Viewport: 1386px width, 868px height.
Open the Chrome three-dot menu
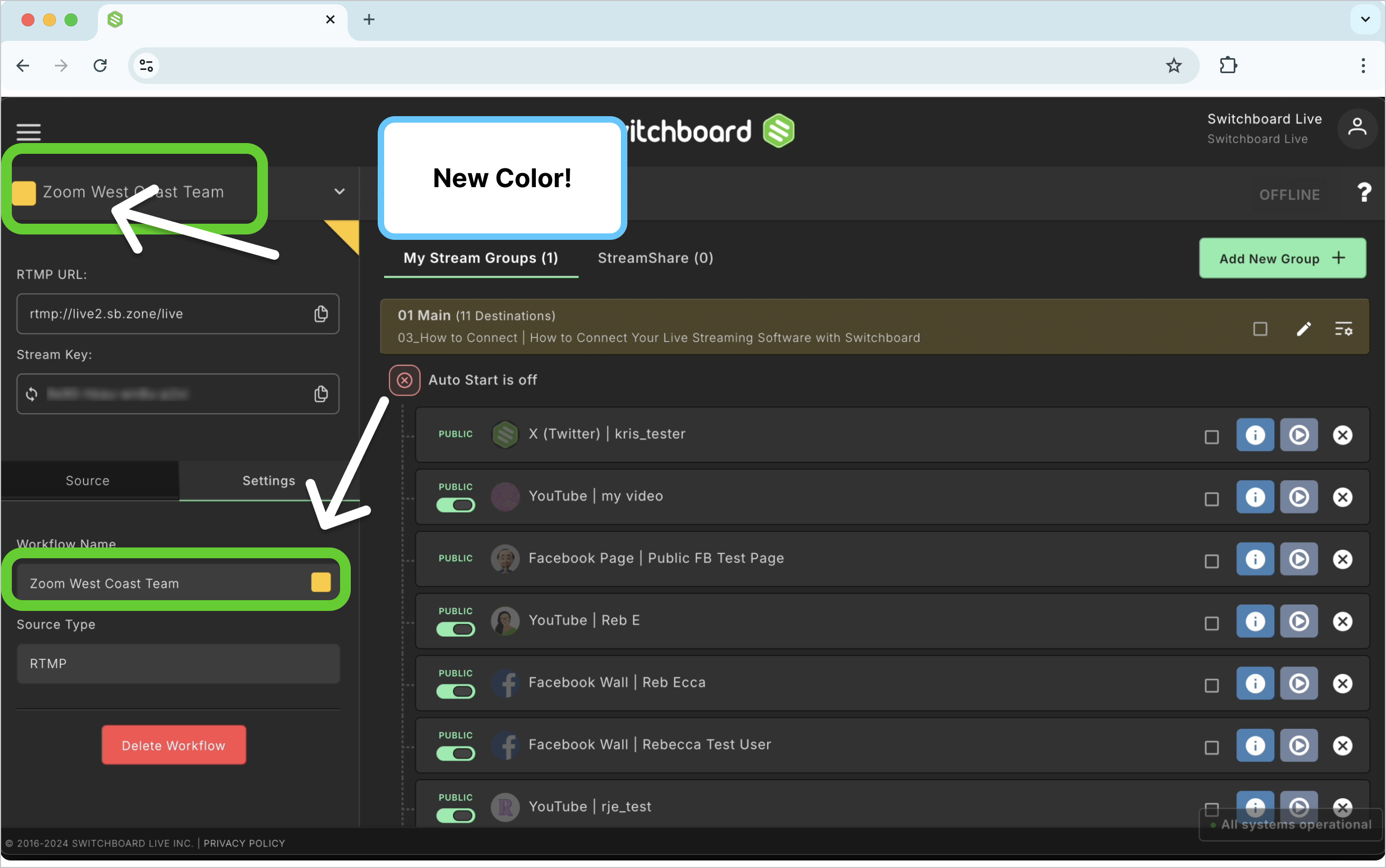pyautogui.click(x=1363, y=66)
